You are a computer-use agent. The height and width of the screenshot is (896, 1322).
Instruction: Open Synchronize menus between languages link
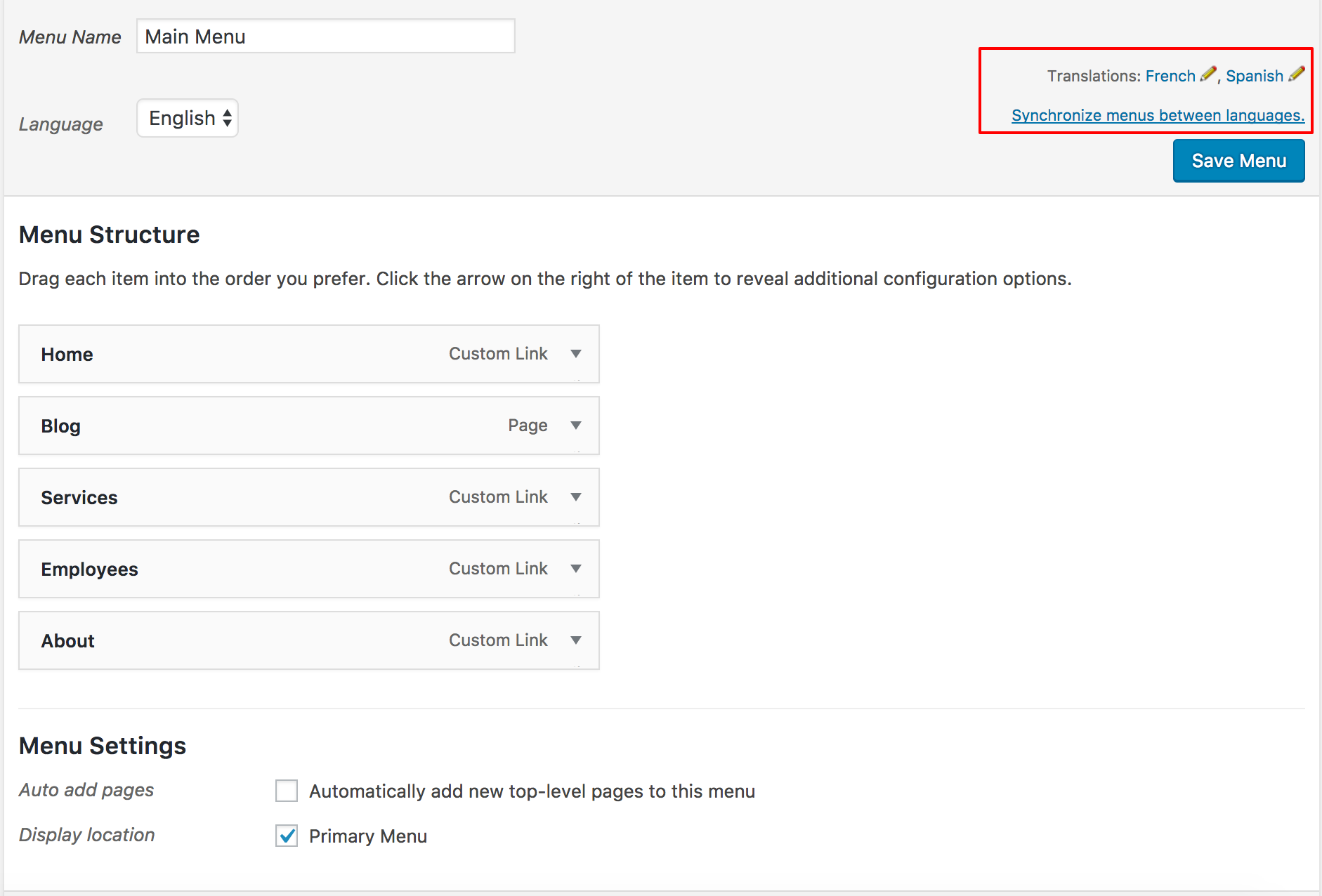tap(1158, 115)
